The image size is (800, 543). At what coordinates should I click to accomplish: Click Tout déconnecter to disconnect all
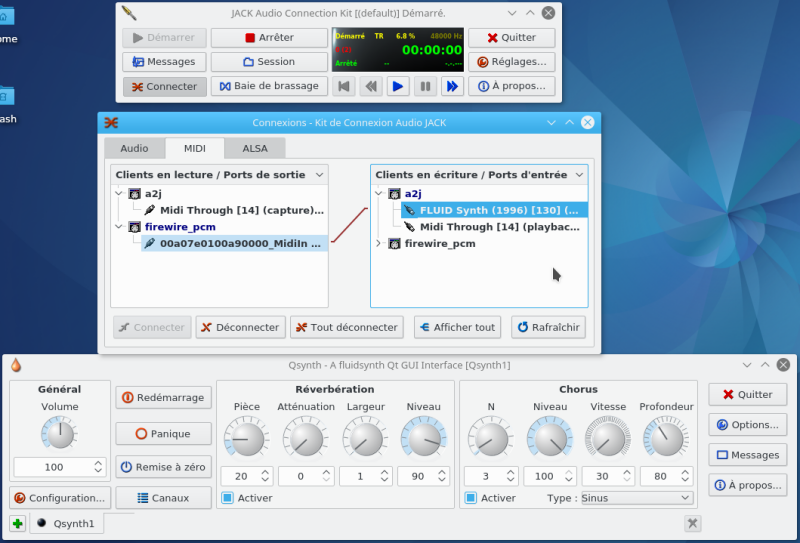(x=347, y=327)
